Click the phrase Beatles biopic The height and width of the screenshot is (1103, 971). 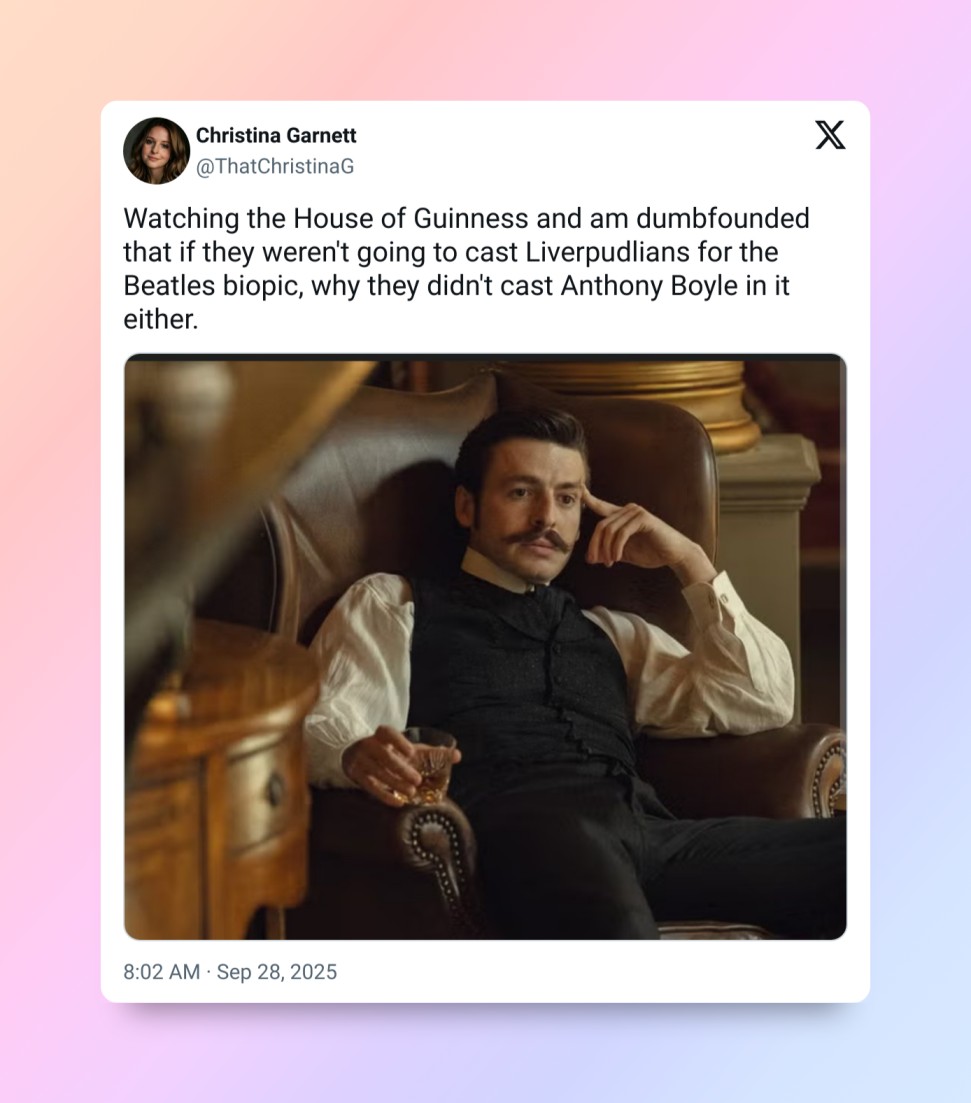tap(213, 286)
